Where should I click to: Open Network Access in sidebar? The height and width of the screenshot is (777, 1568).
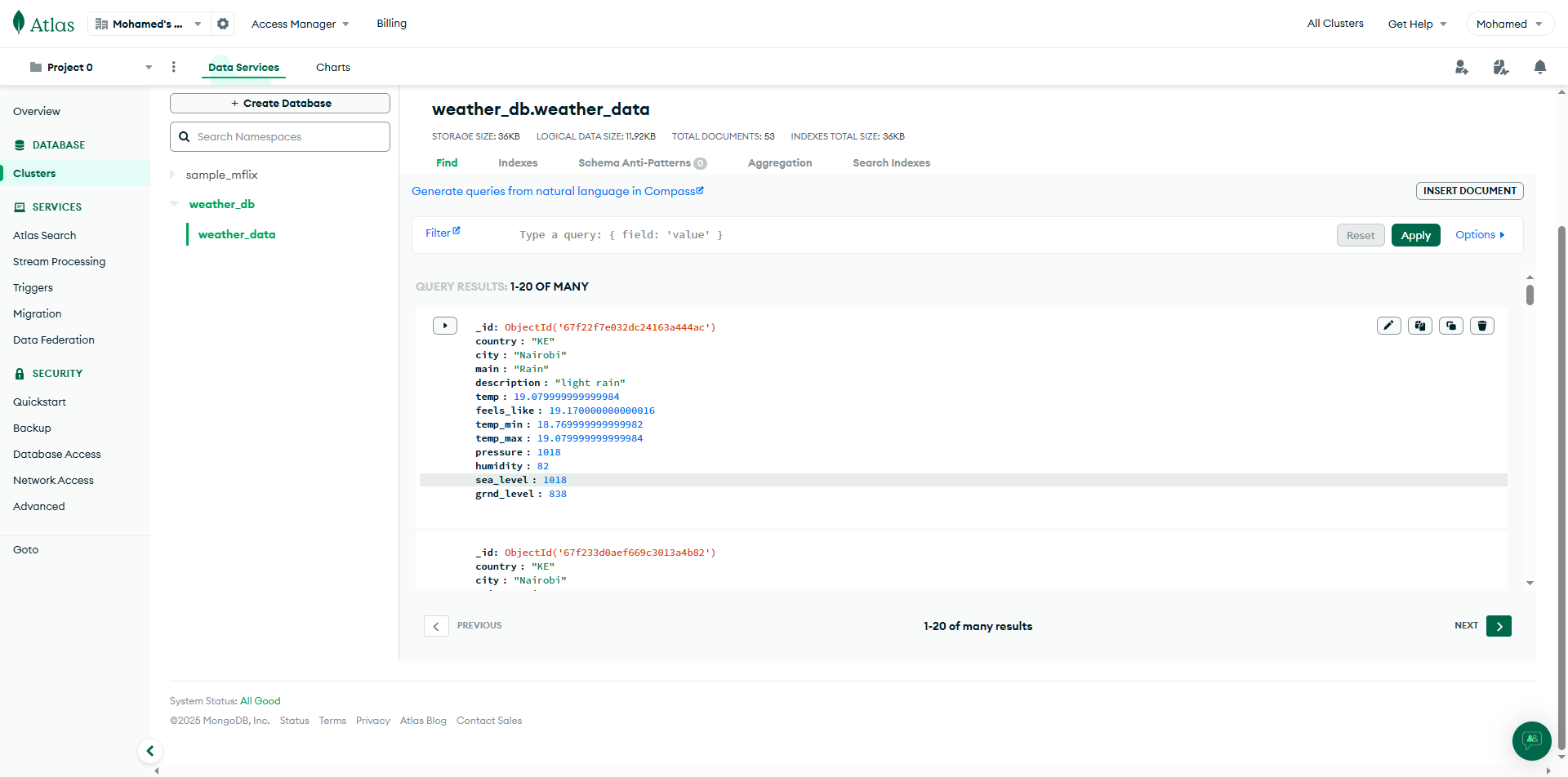point(54,480)
